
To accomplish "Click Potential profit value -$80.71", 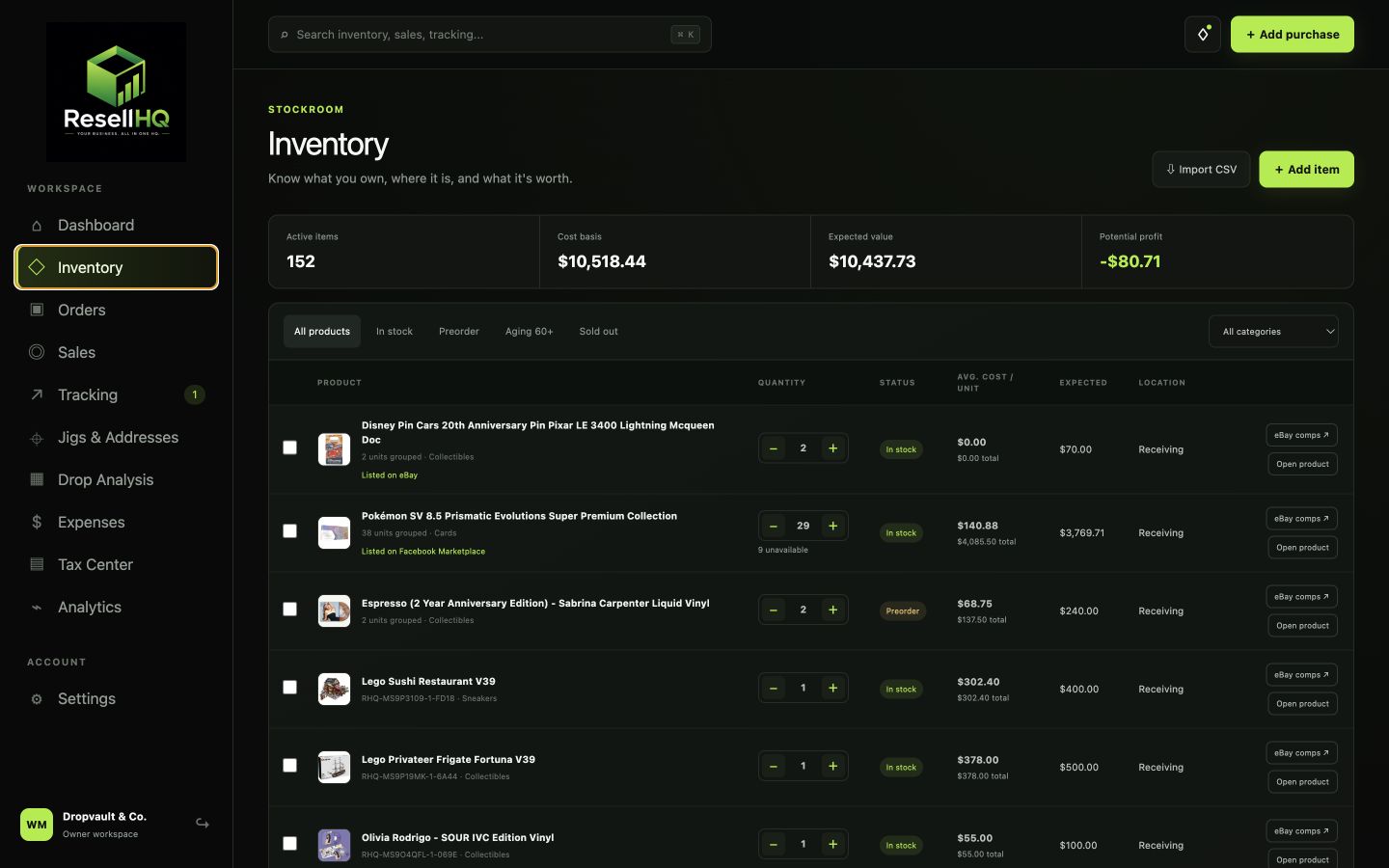I will (1130, 261).
